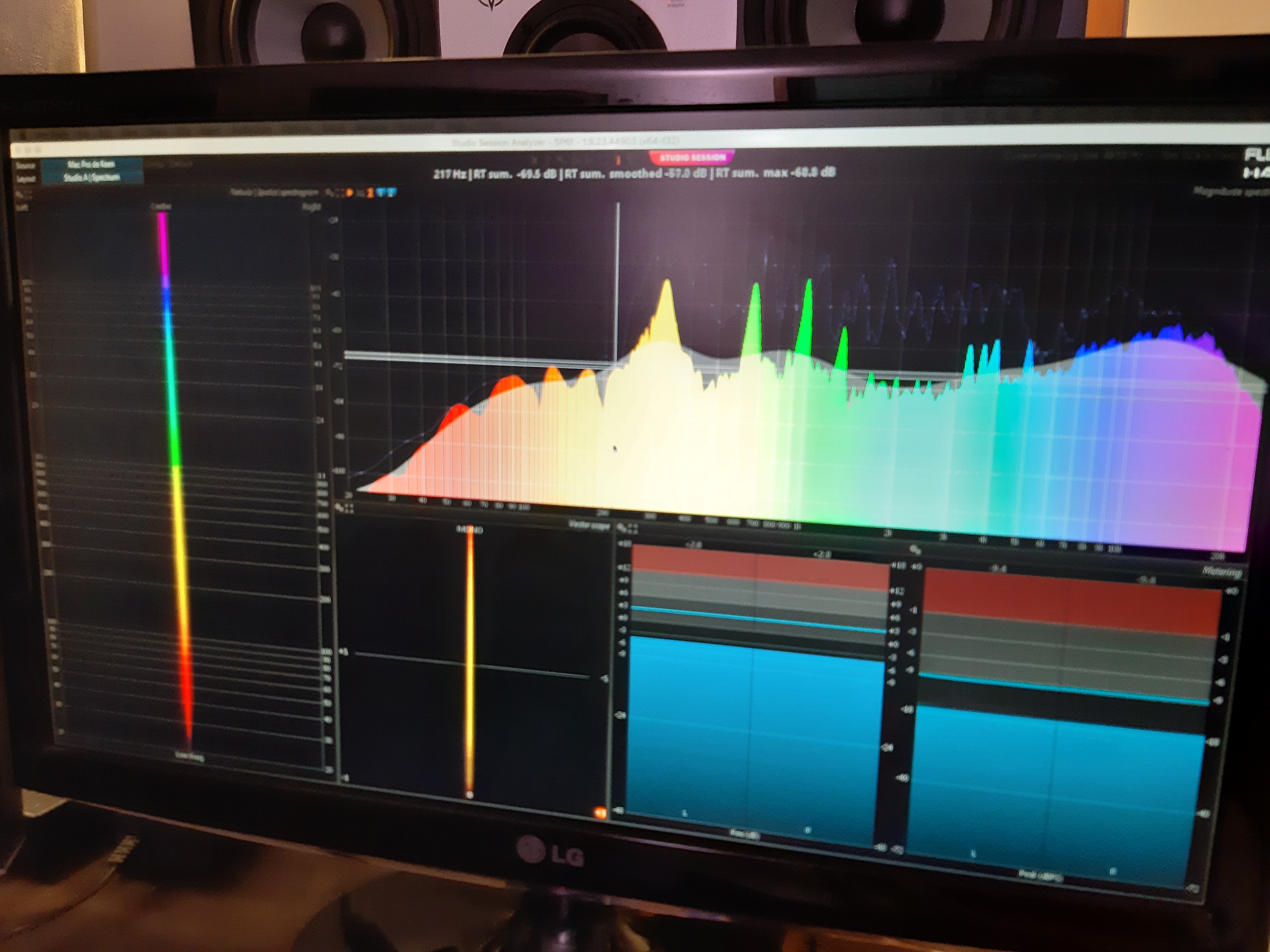The image size is (1270, 952).
Task: Open spectrogram panel settings wrench icon
Action: [x=329, y=192]
